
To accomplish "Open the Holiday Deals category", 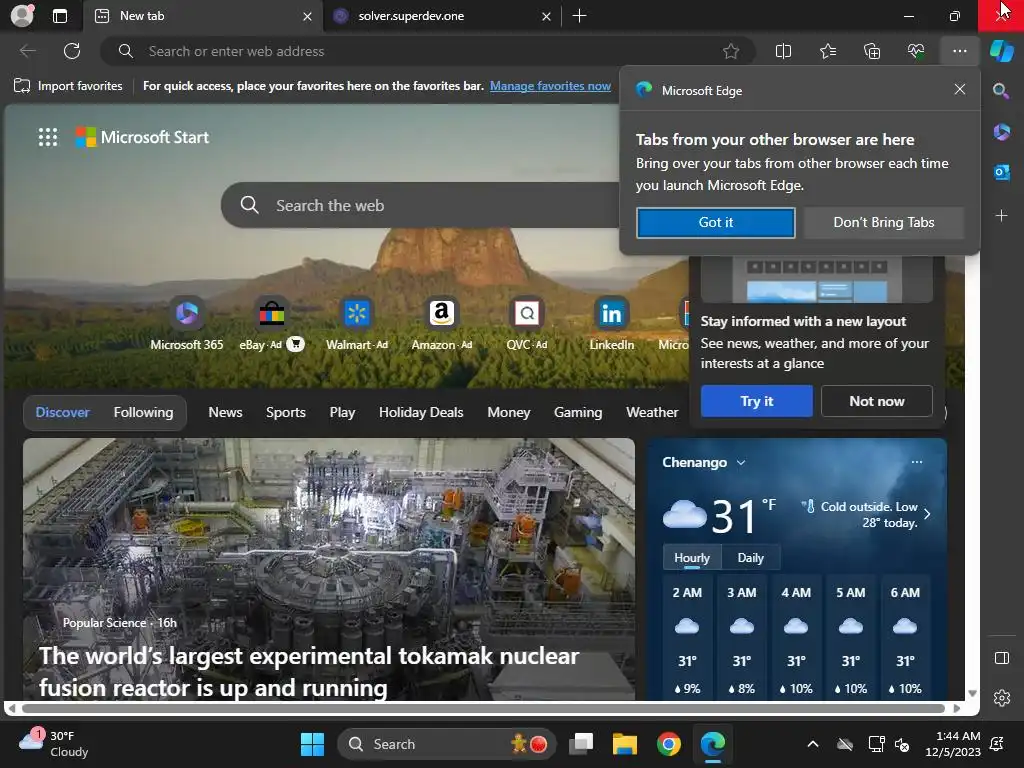I will pyautogui.click(x=421, y=412).
